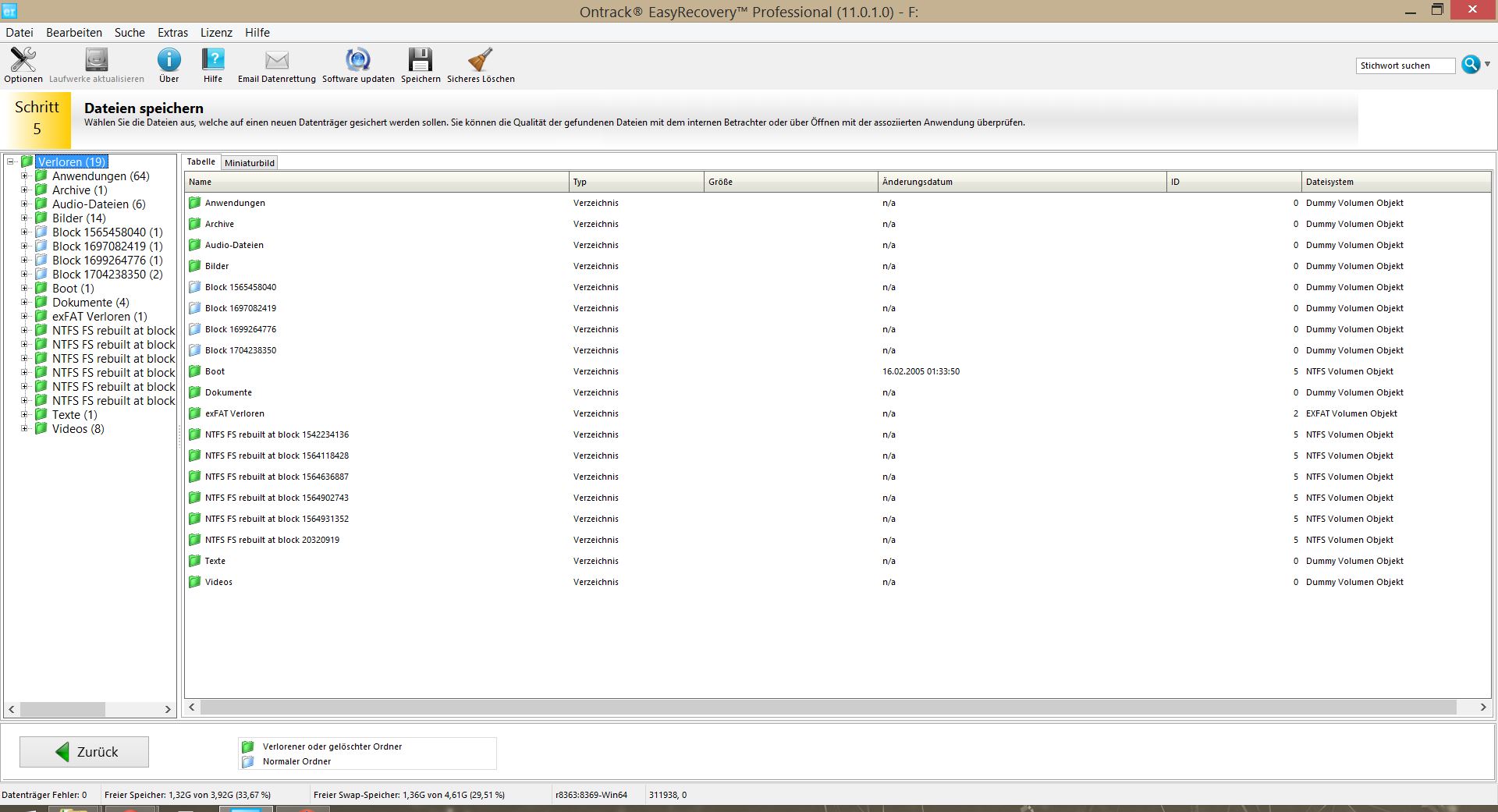Image resolution: width=1498 pixels, height=812 pixels.
Task: Select NTFS FS rebuilt at block 1564636887 row
Action: 838,477
